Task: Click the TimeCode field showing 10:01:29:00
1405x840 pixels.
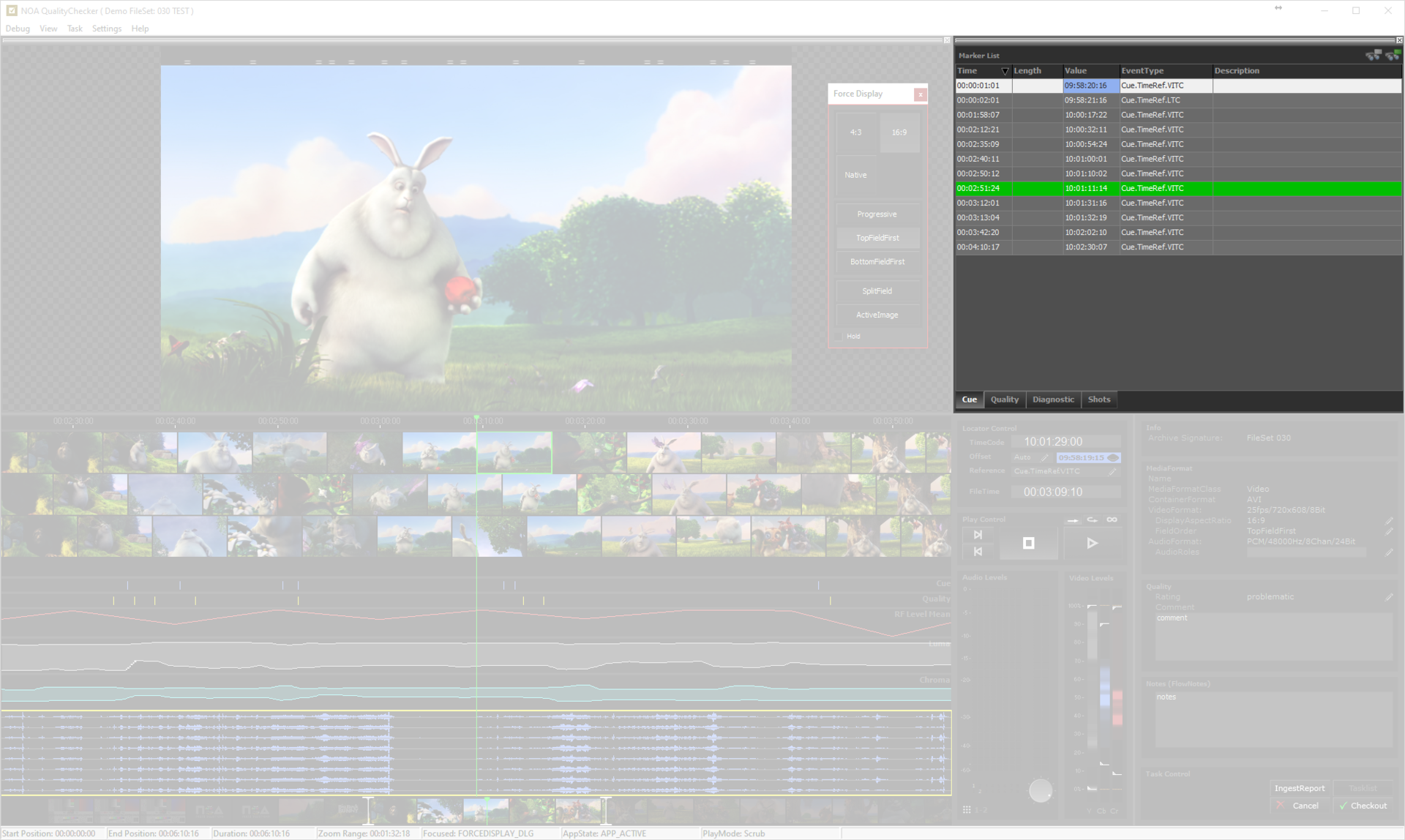Action: [x=1065, y=441]
